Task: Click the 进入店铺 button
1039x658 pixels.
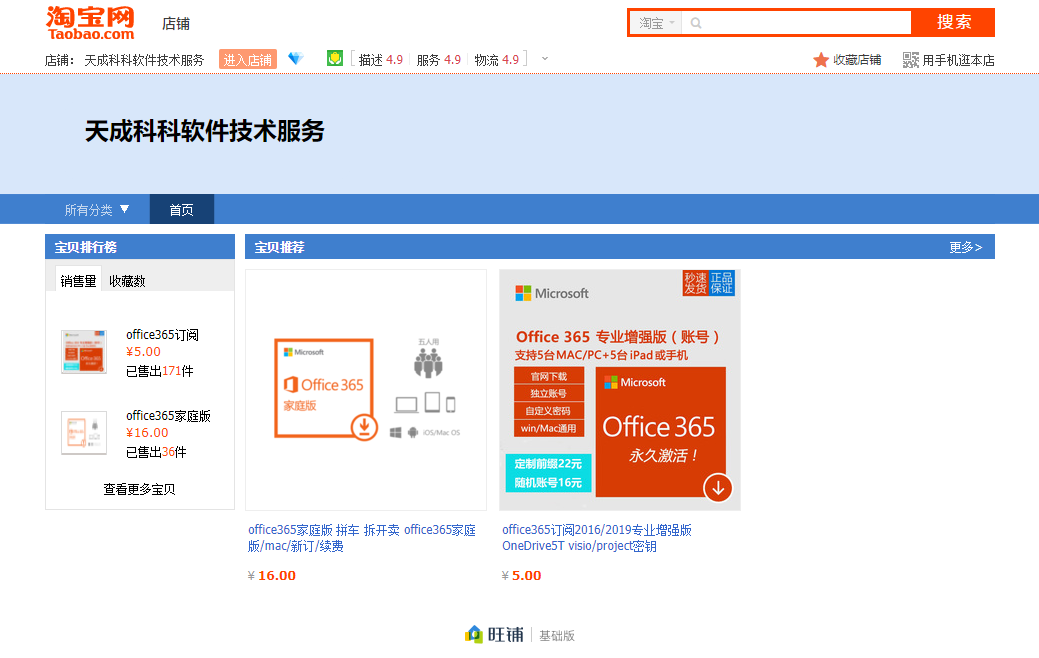Action: coord(248,60)
